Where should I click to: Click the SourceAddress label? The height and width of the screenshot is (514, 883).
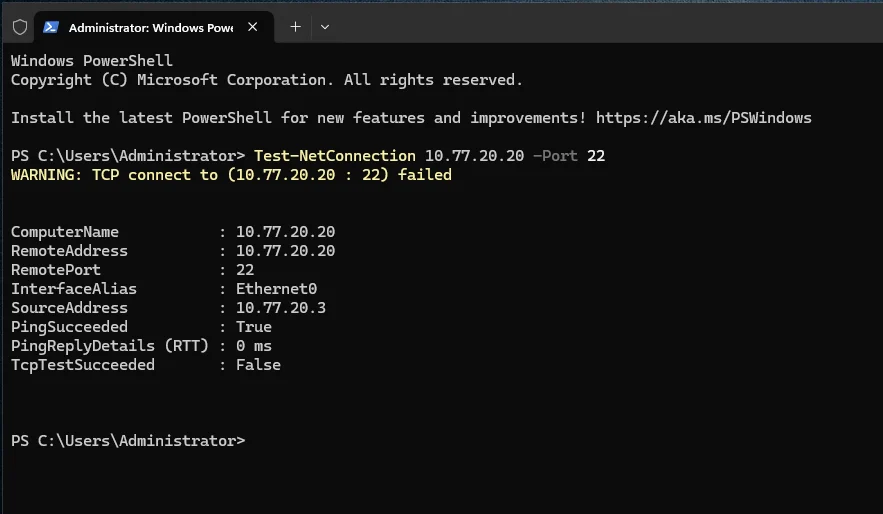[x=69, y=307]
